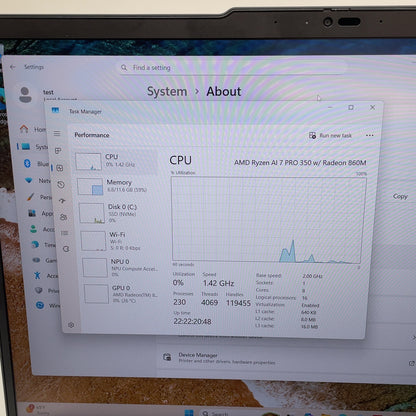Open Processes page in Task Manager sidebar
416x416 pixels.
coord(58,151)
